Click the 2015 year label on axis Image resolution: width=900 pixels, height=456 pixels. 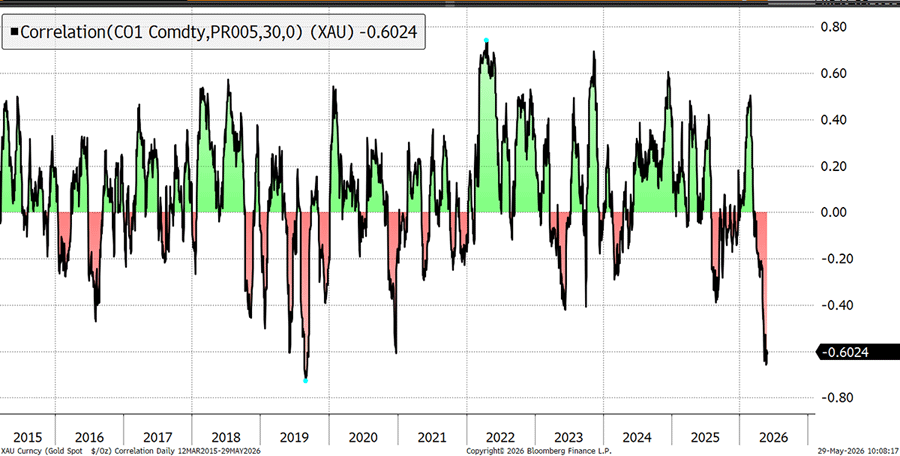(x=28, y=437)
